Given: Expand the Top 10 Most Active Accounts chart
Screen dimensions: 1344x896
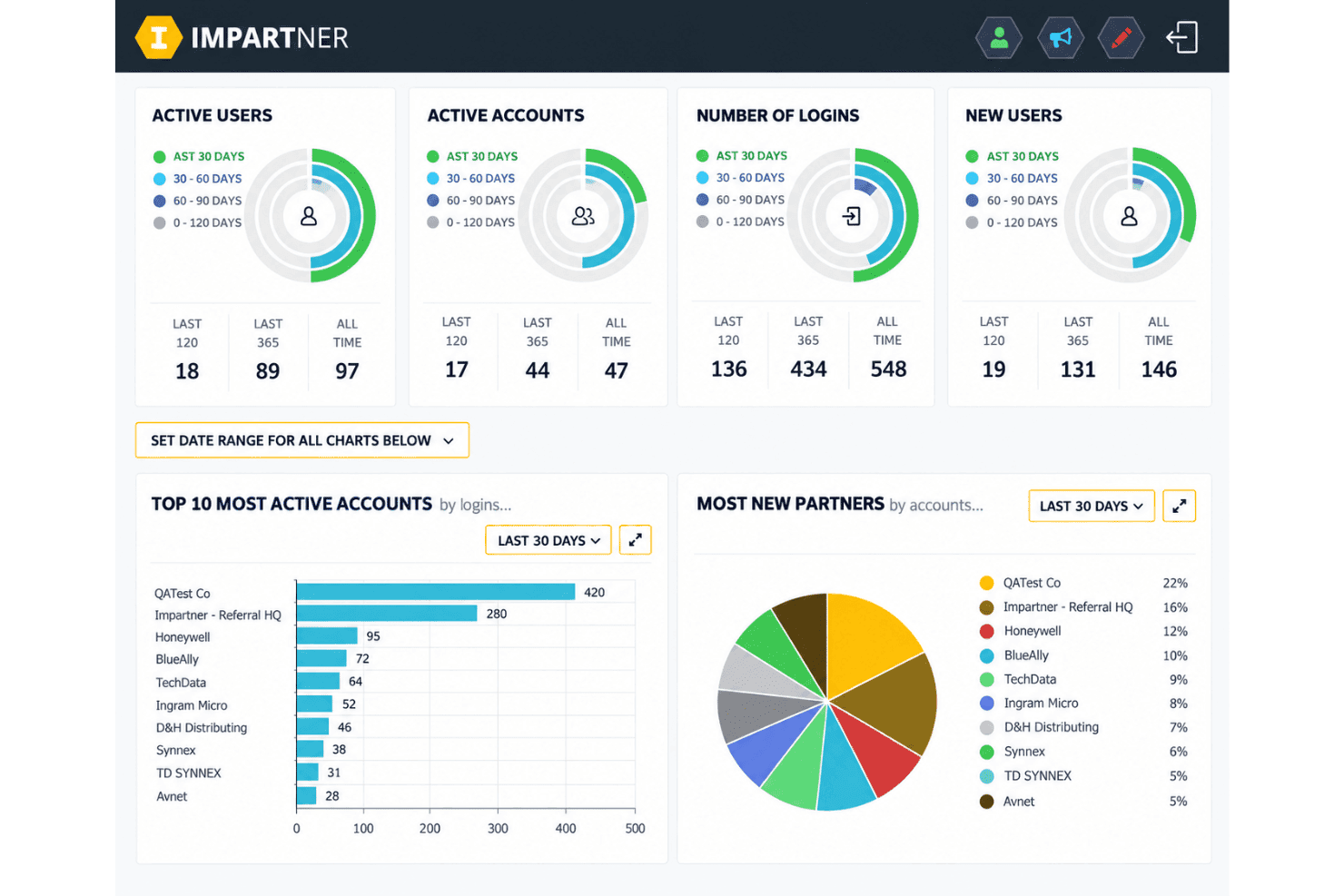Looking at the screenshot, I should point(636,540).
